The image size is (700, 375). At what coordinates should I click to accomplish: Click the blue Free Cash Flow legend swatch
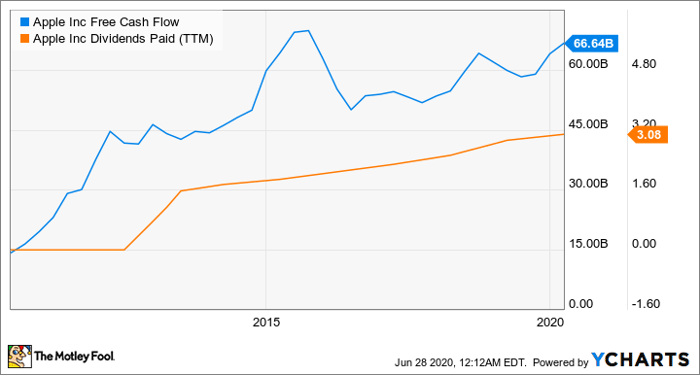(24, 21)
